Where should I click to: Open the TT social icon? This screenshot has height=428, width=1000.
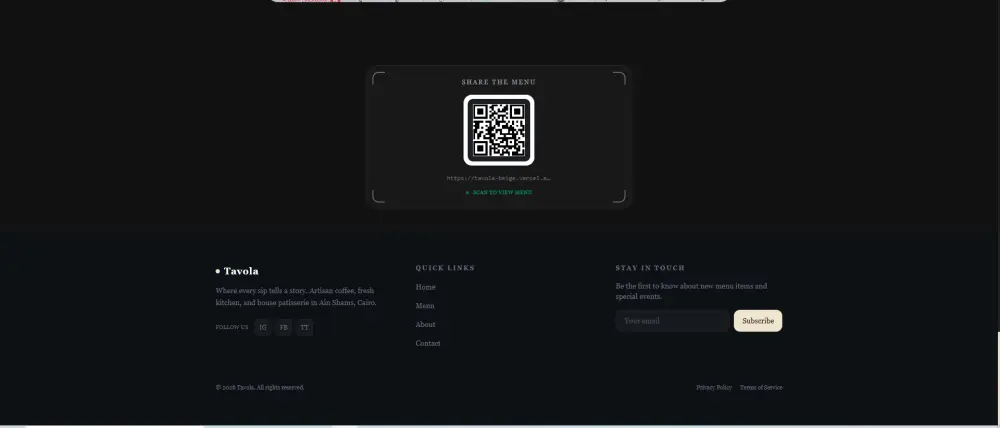[x=304, y=327]
